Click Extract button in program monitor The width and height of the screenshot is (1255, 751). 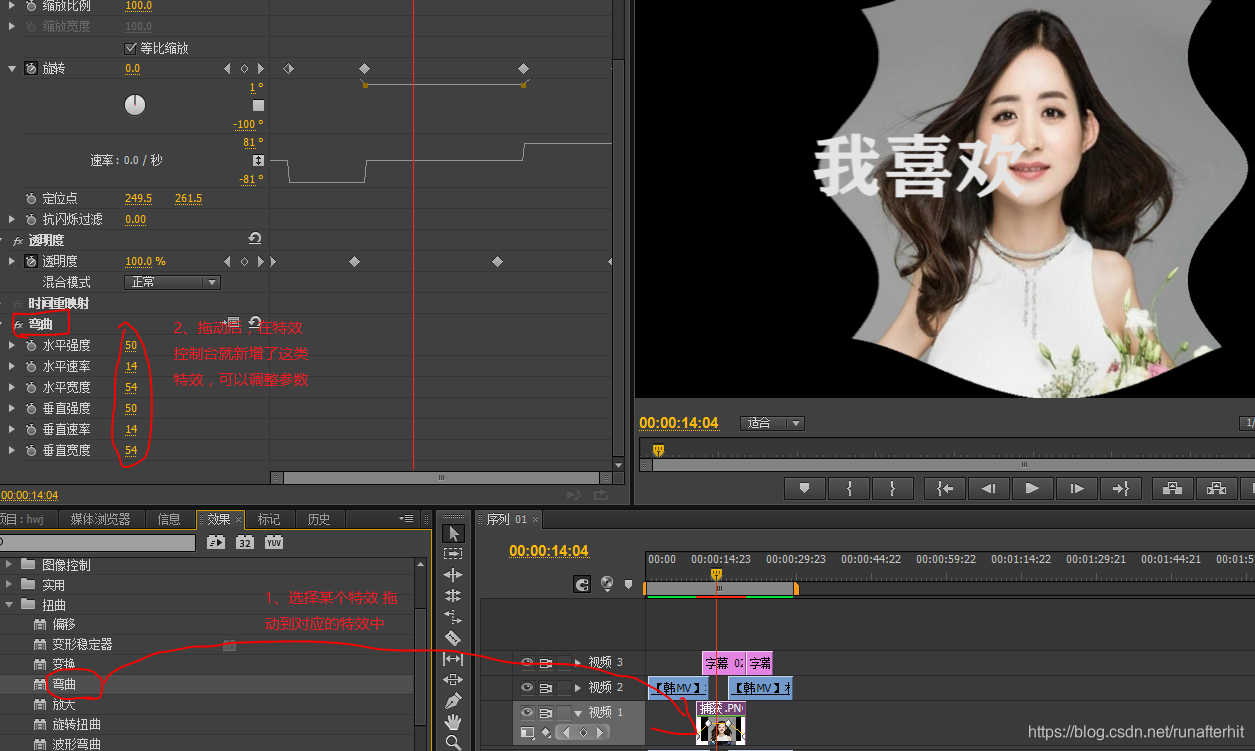pyautogui.click(x=1216, y=488)
